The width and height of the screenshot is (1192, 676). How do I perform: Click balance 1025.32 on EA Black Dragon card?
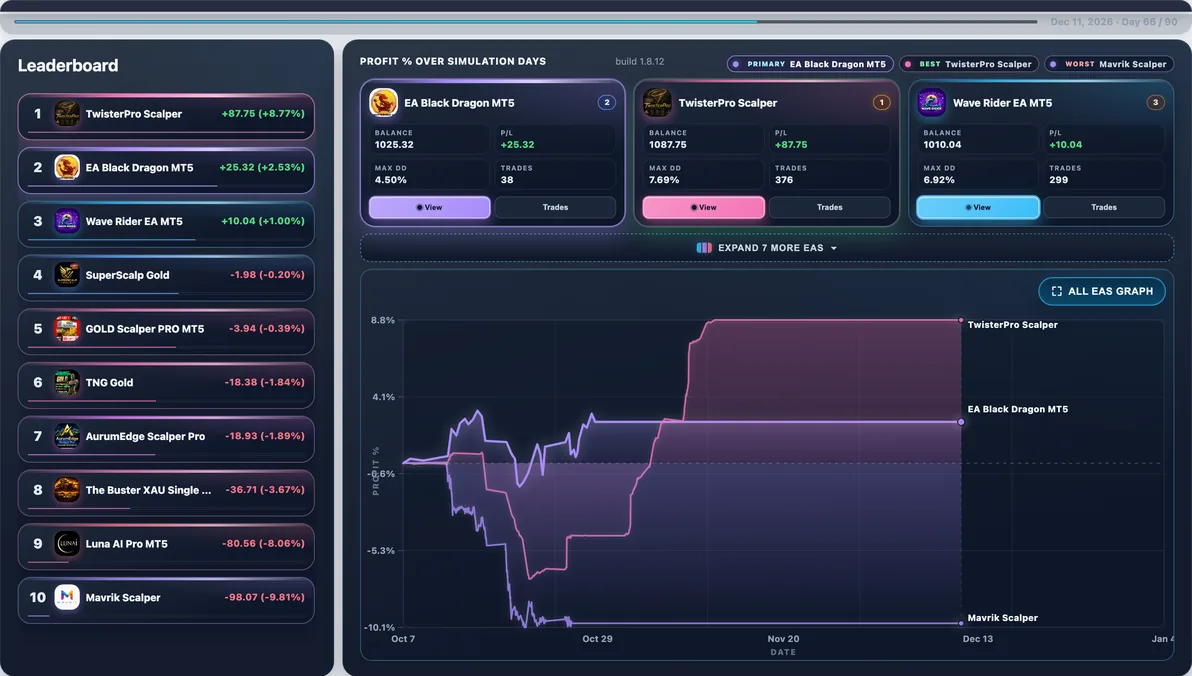(394, 144)
